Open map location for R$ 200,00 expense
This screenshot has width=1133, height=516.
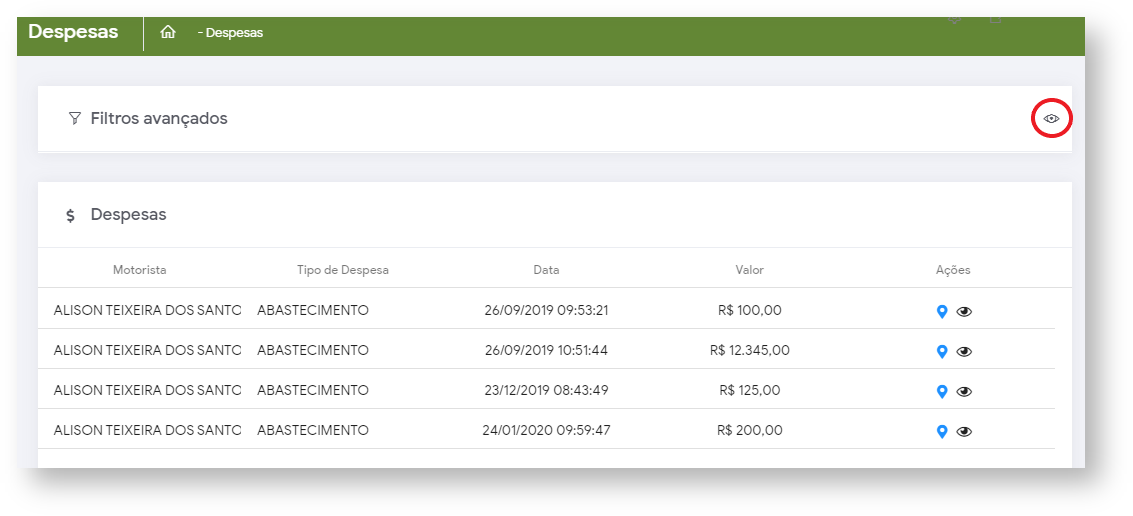941,431
